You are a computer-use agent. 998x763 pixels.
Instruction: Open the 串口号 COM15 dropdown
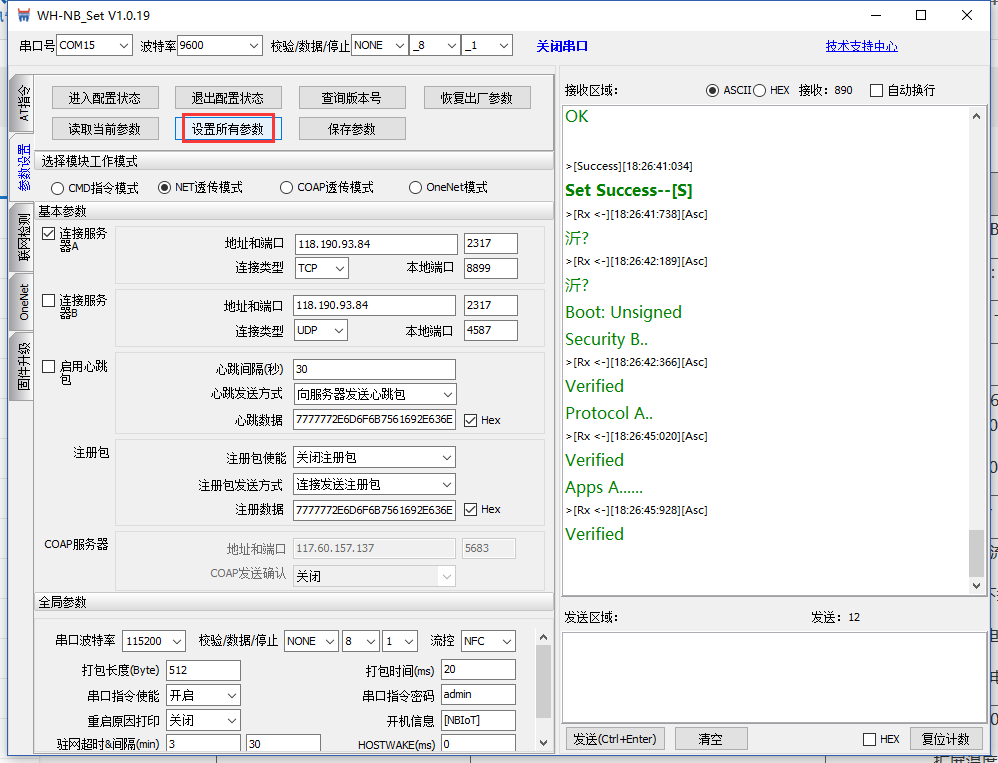click(x=94, y=45)
